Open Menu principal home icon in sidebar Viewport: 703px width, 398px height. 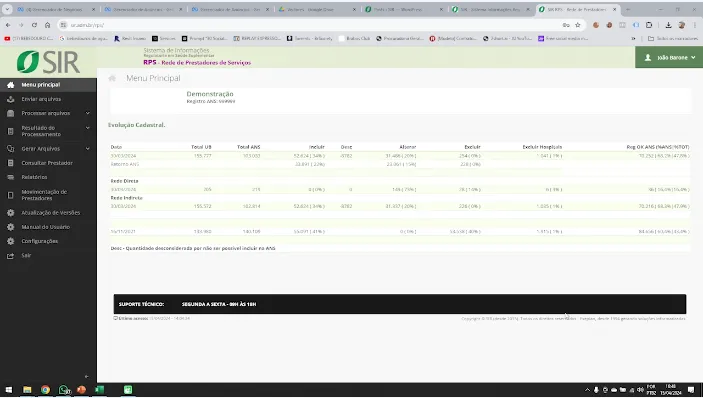tap(10, 85)
